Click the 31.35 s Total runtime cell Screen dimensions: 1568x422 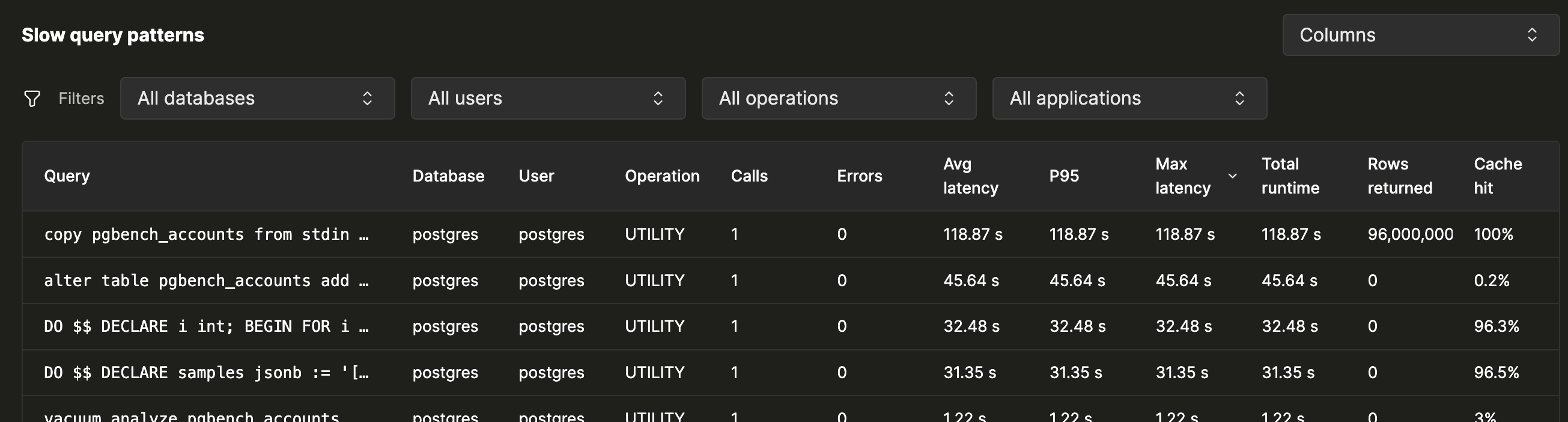[1288, 373]
